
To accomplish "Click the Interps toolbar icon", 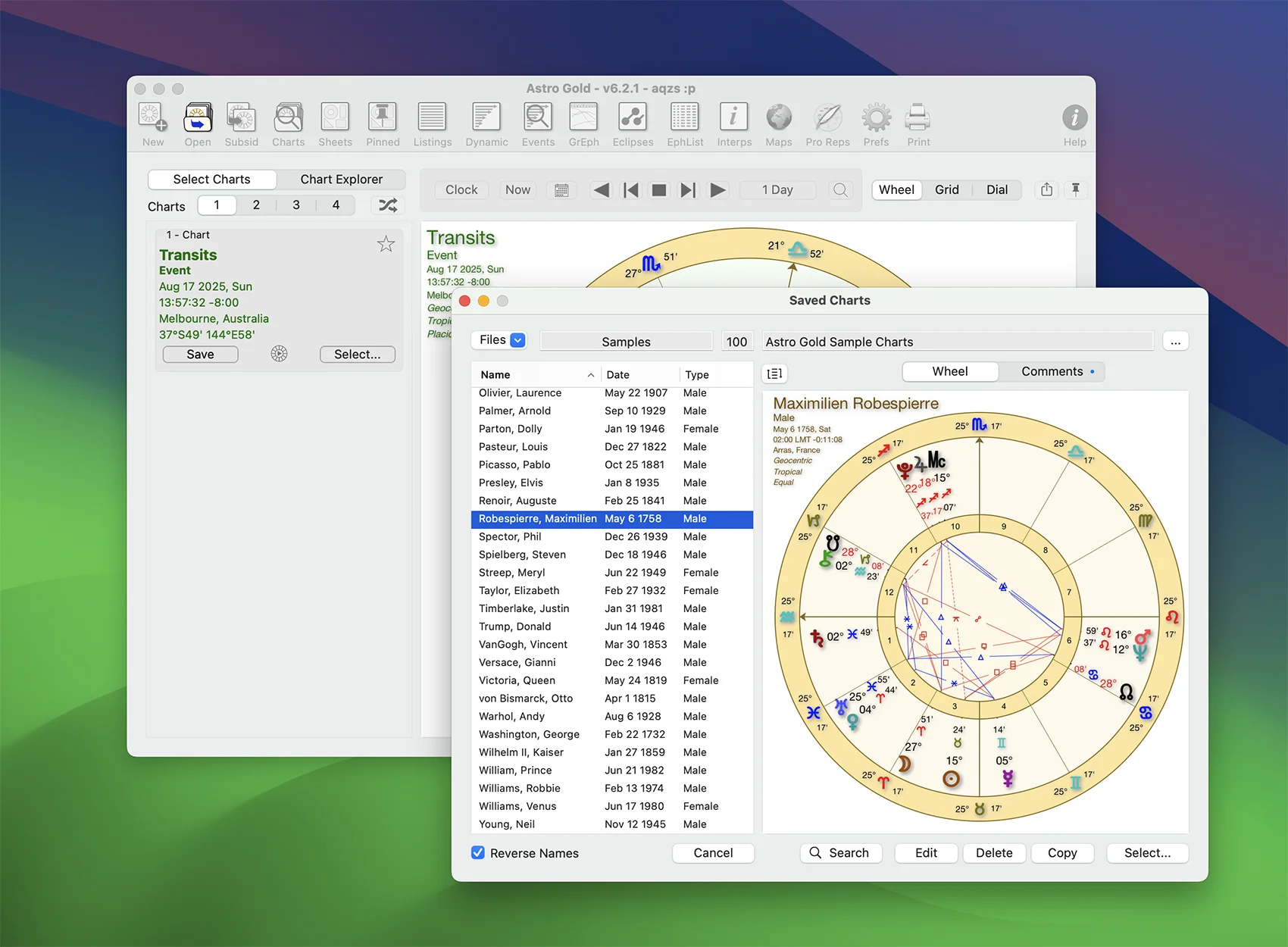I will pos(734,118).
